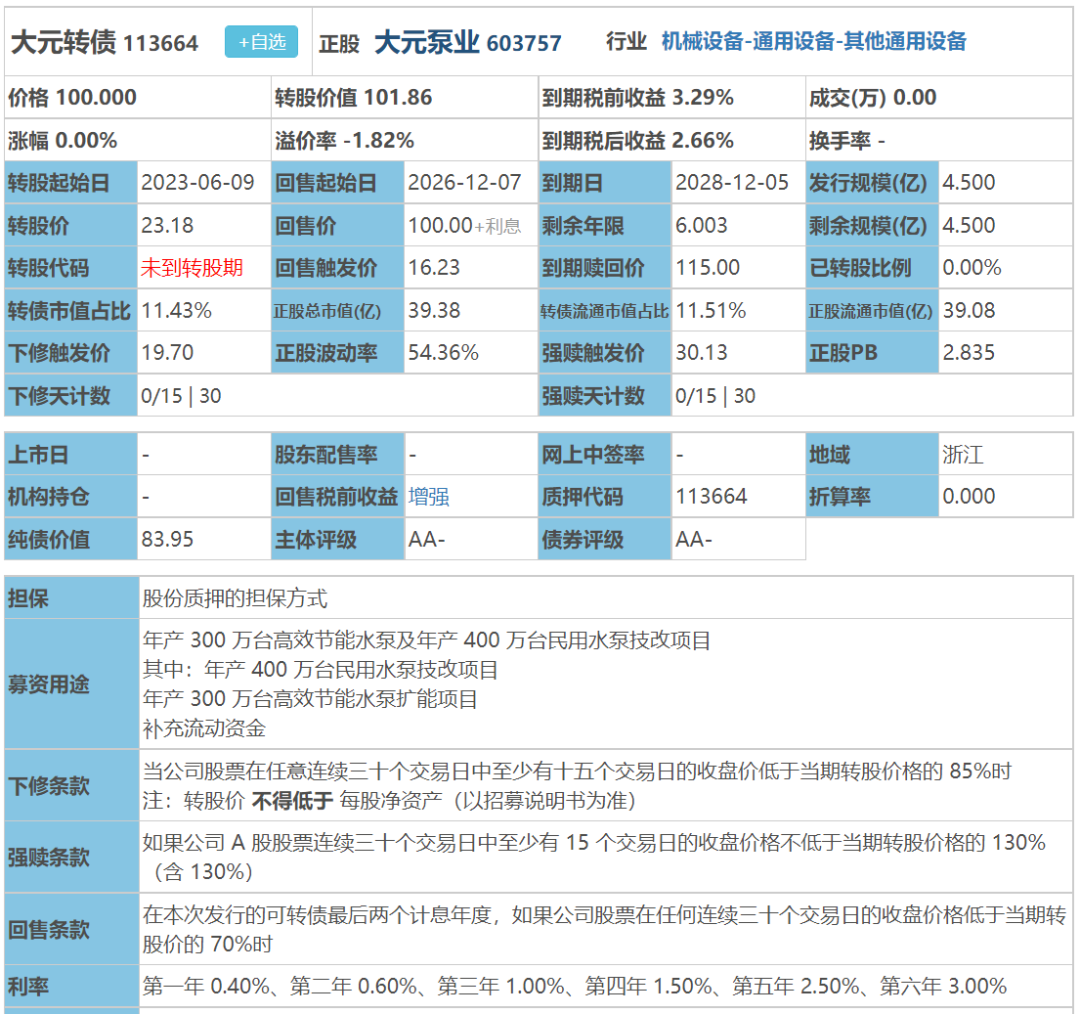Screen dimensions: 1080x1014
Task: Select the 担保 text 股份质押的担保方式
Action: [x=235, y=598]
